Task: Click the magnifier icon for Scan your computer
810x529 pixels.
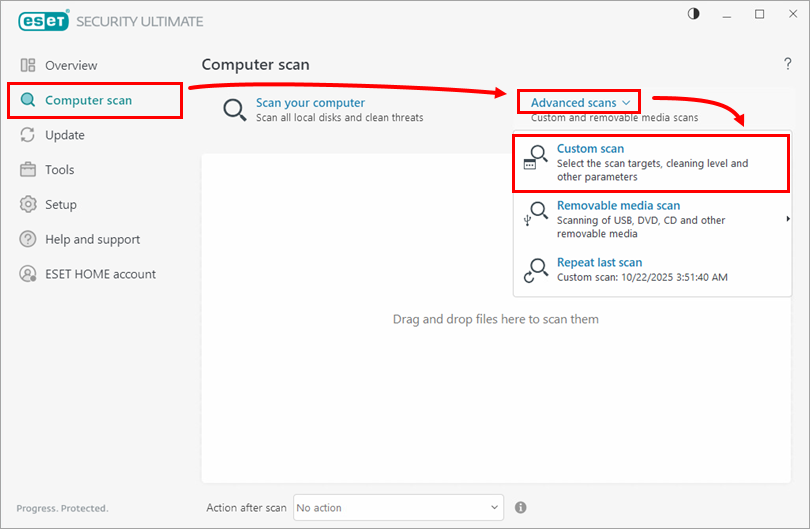Action: (235, 110)
